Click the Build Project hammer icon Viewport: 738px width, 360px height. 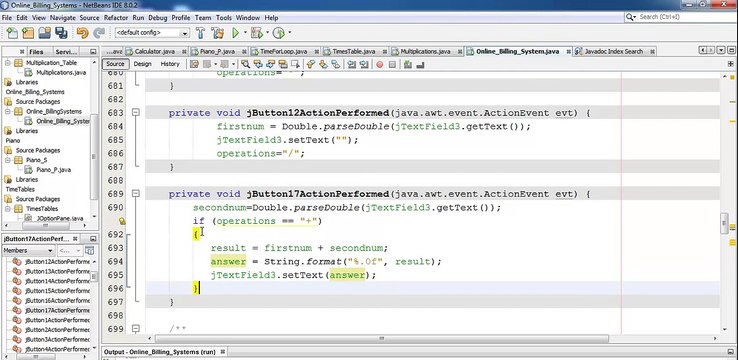tap(200, 33)
